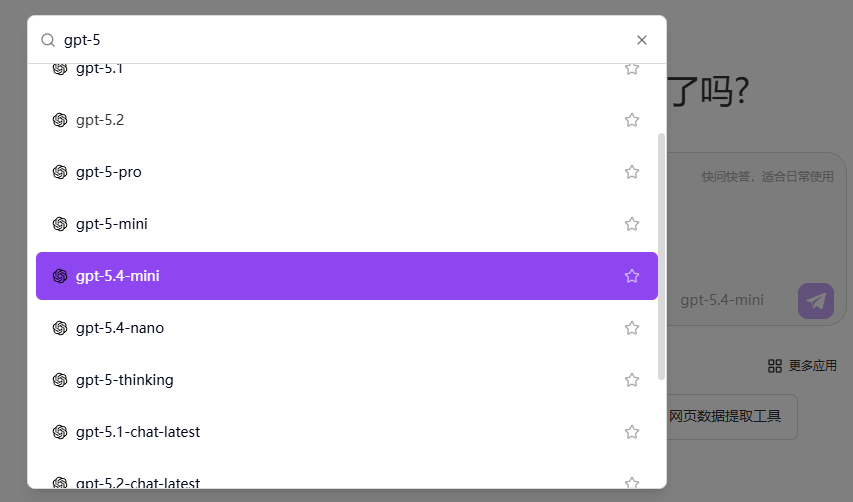Star the gpt-5.4-nano model
Screen dimensions: 853x502
(632, 328)
